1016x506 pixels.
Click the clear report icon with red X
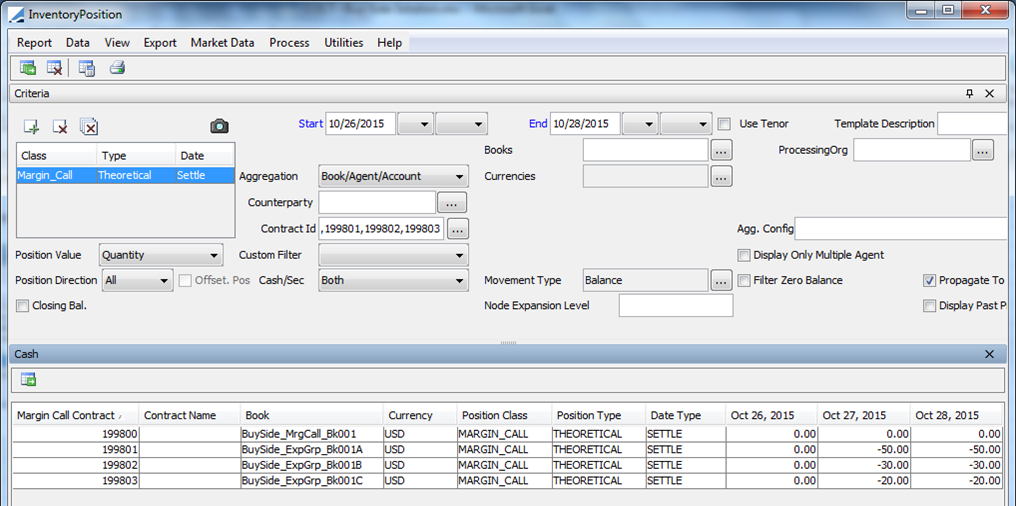tap(54, 67)
